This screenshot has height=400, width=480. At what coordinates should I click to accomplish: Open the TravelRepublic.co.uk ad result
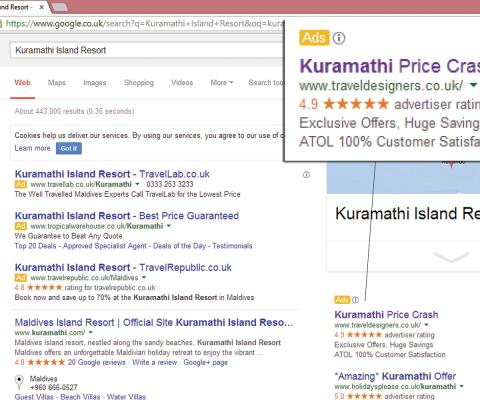click(x=123, y=267)
